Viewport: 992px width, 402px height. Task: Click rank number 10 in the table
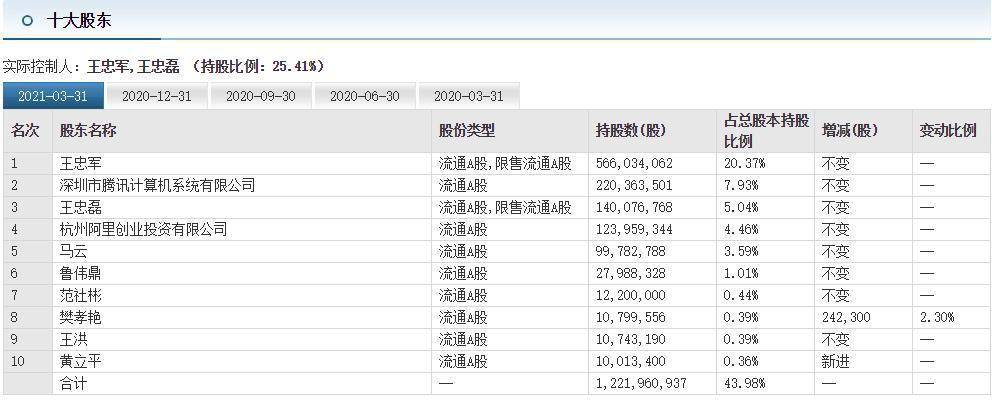click(18, 361)
